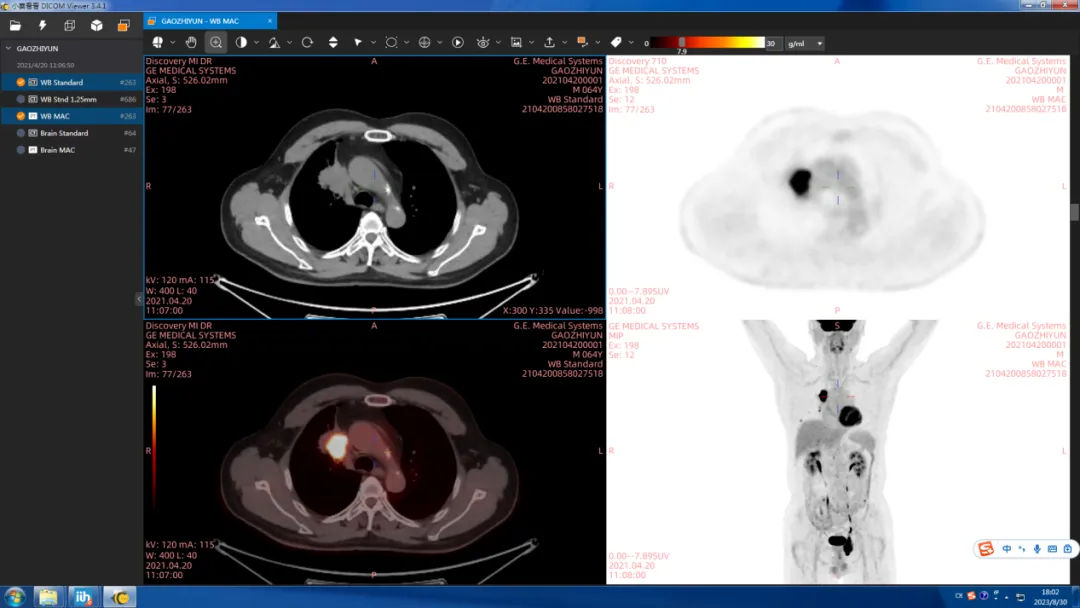Select the Brain MAC series row
Screen dimensions: 1080x608
[72, 150]
